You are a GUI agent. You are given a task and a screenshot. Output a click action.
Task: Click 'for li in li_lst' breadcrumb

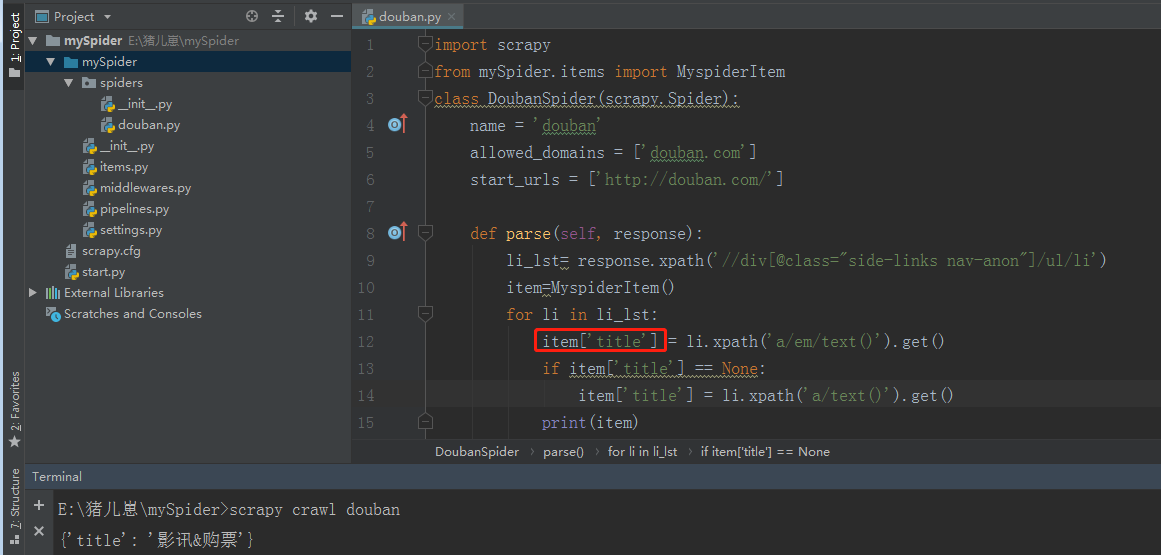[x=642, y=451]
